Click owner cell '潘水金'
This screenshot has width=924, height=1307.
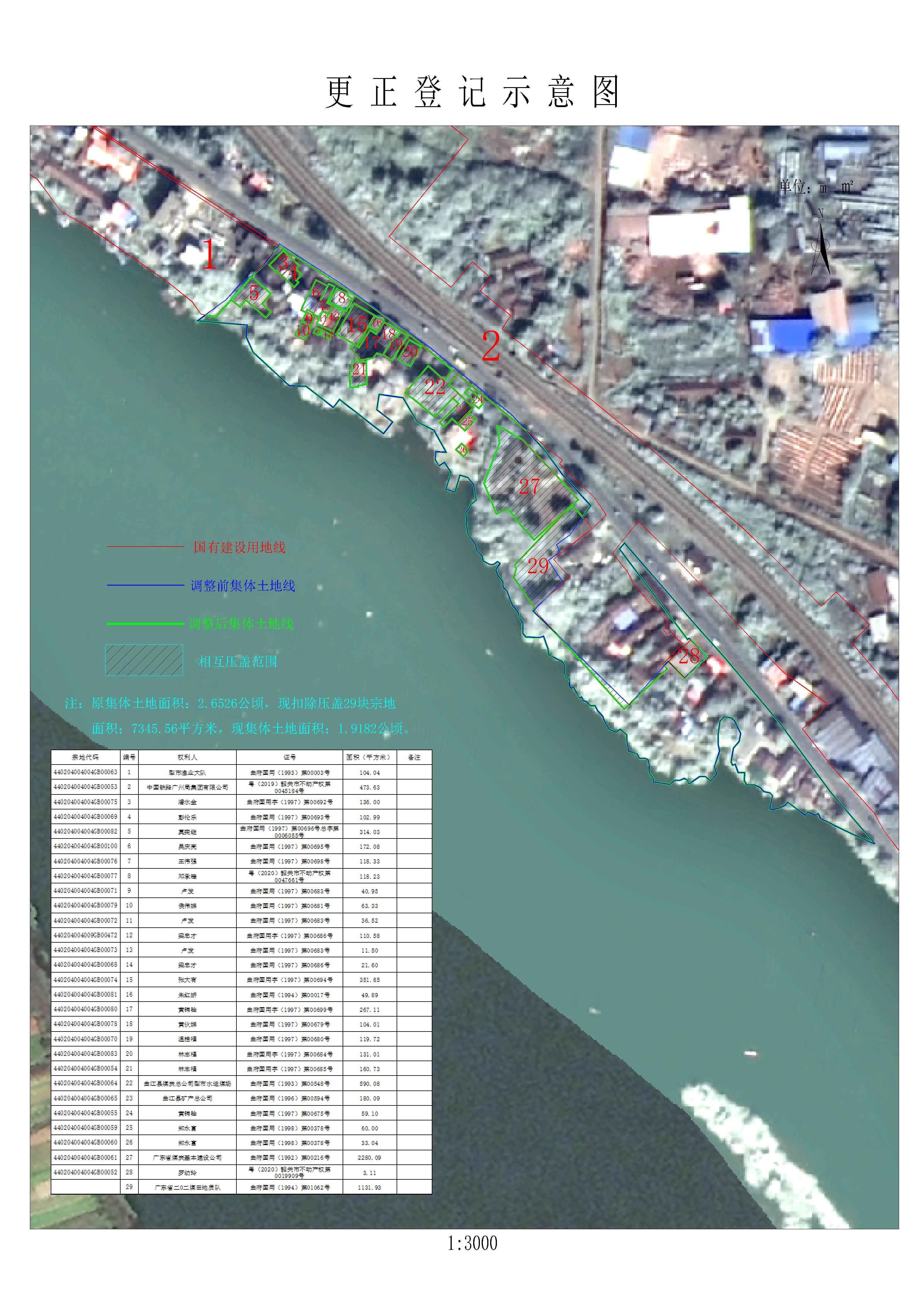pyautogui.click(x=187, y=802)
